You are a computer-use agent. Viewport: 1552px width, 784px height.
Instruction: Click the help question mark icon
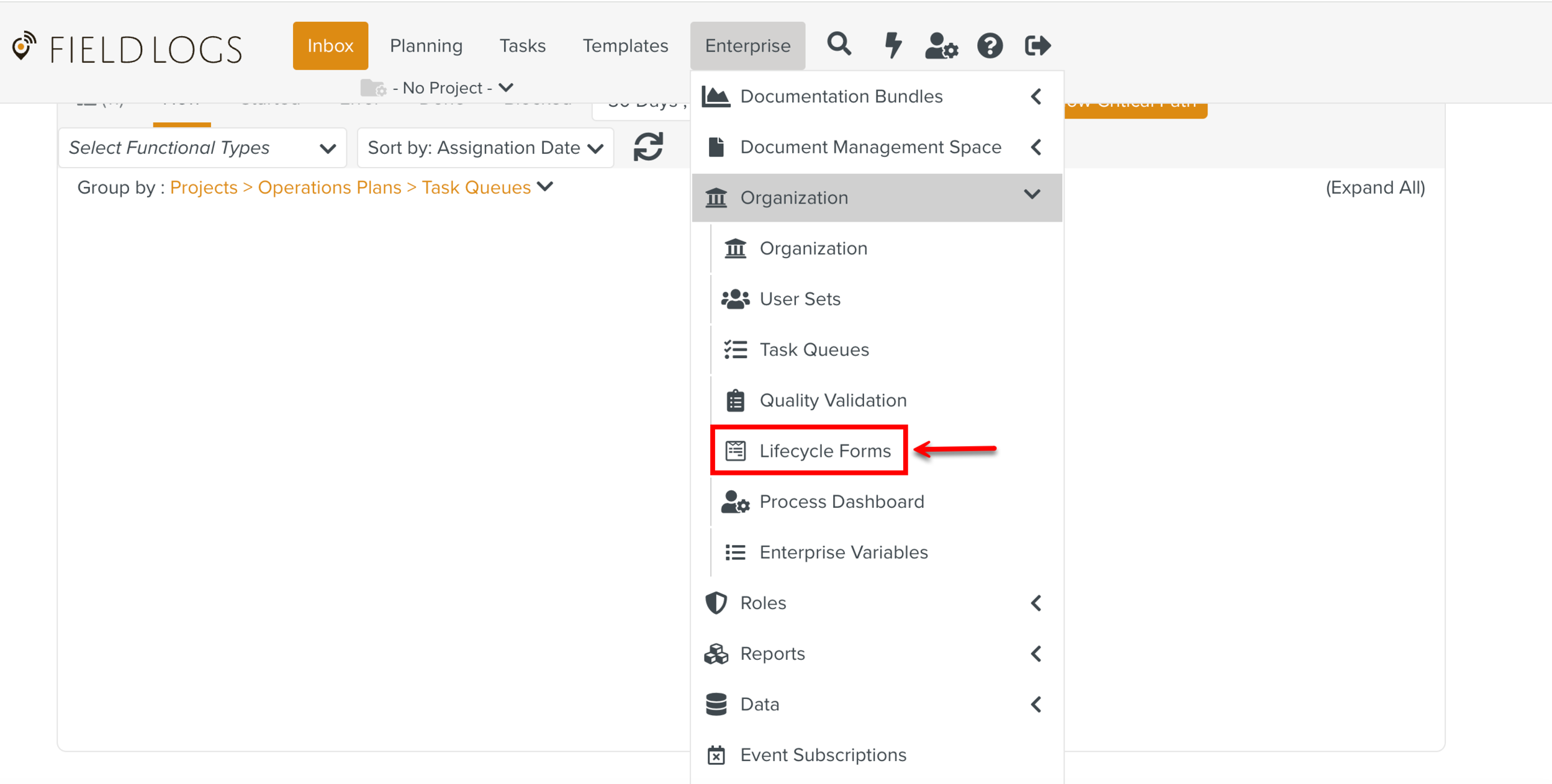pyautogui.click(x=990, y=45)
